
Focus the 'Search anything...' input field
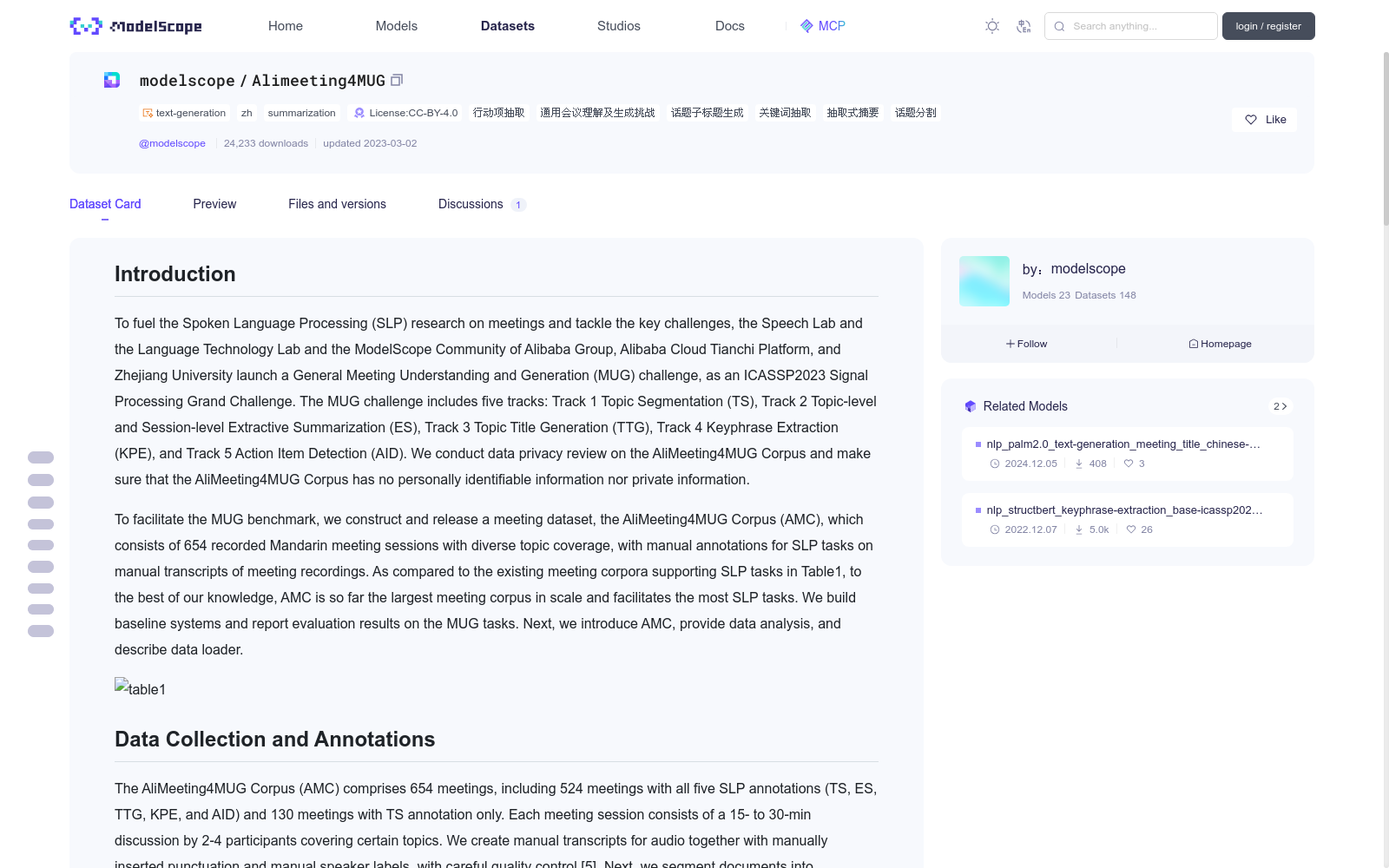[1131, 26]
